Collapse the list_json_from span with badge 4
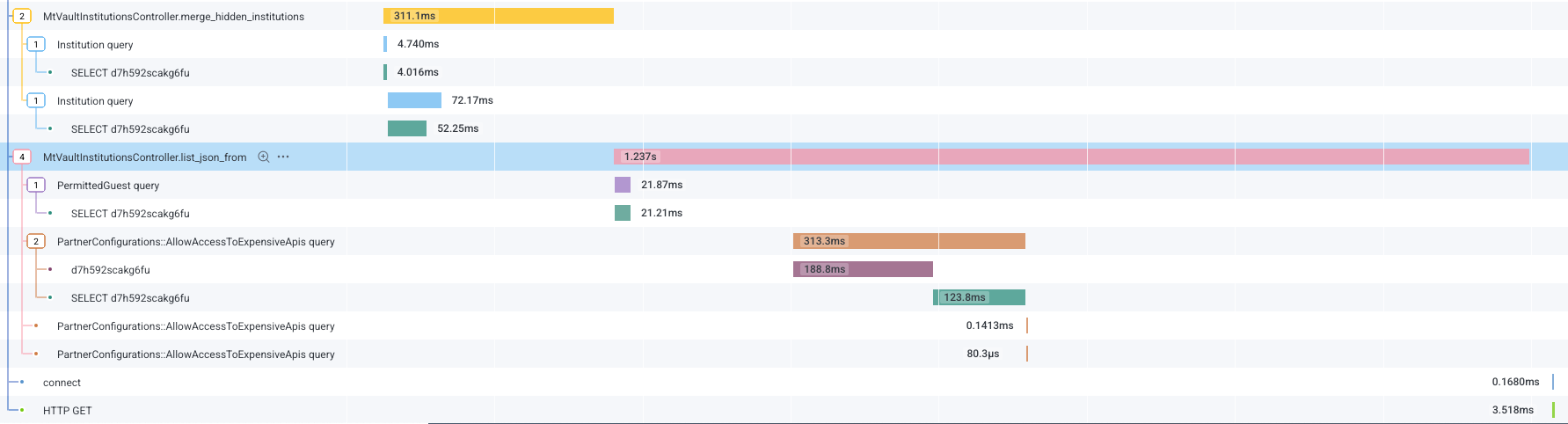Screen dimensions: 1568x424 tap(22, 157)
